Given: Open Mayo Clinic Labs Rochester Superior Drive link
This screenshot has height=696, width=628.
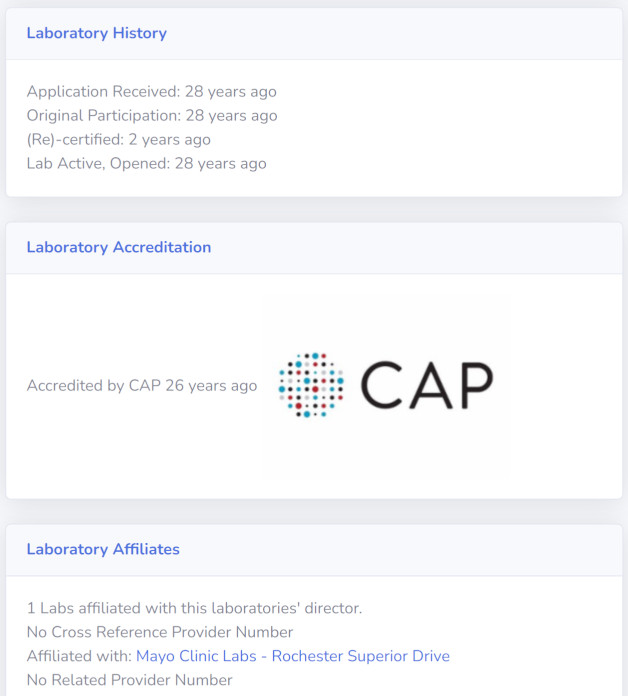Looking at the screenshot, I should point(293,656).
